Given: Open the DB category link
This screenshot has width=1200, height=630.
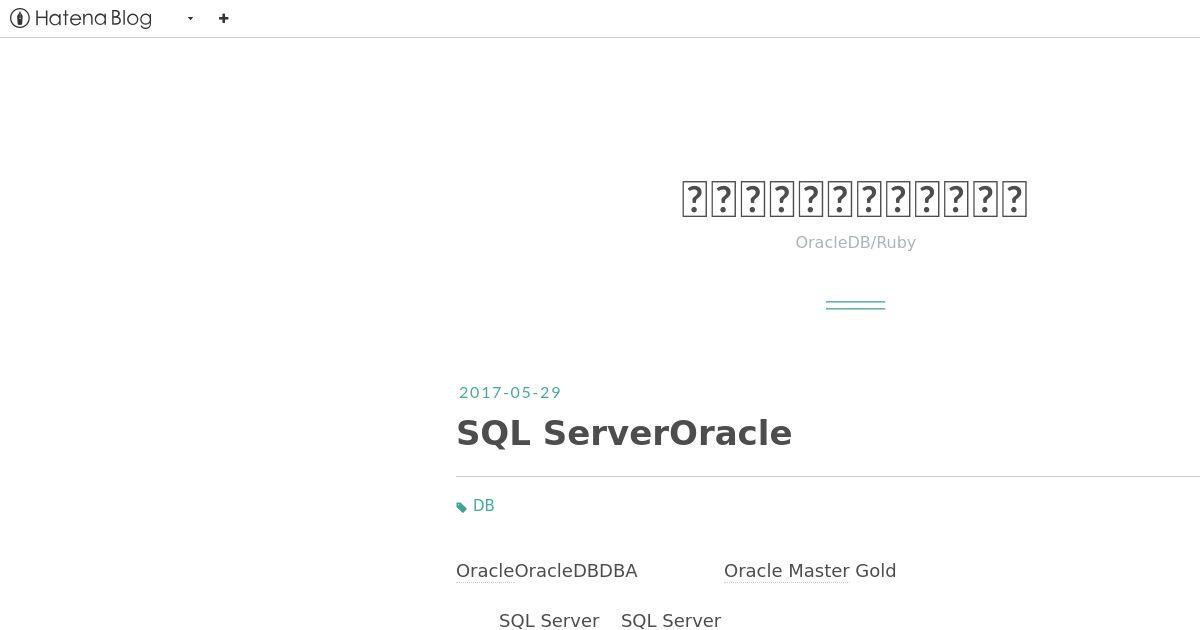Looking at the screenshot, I should (x=484, y=506).
